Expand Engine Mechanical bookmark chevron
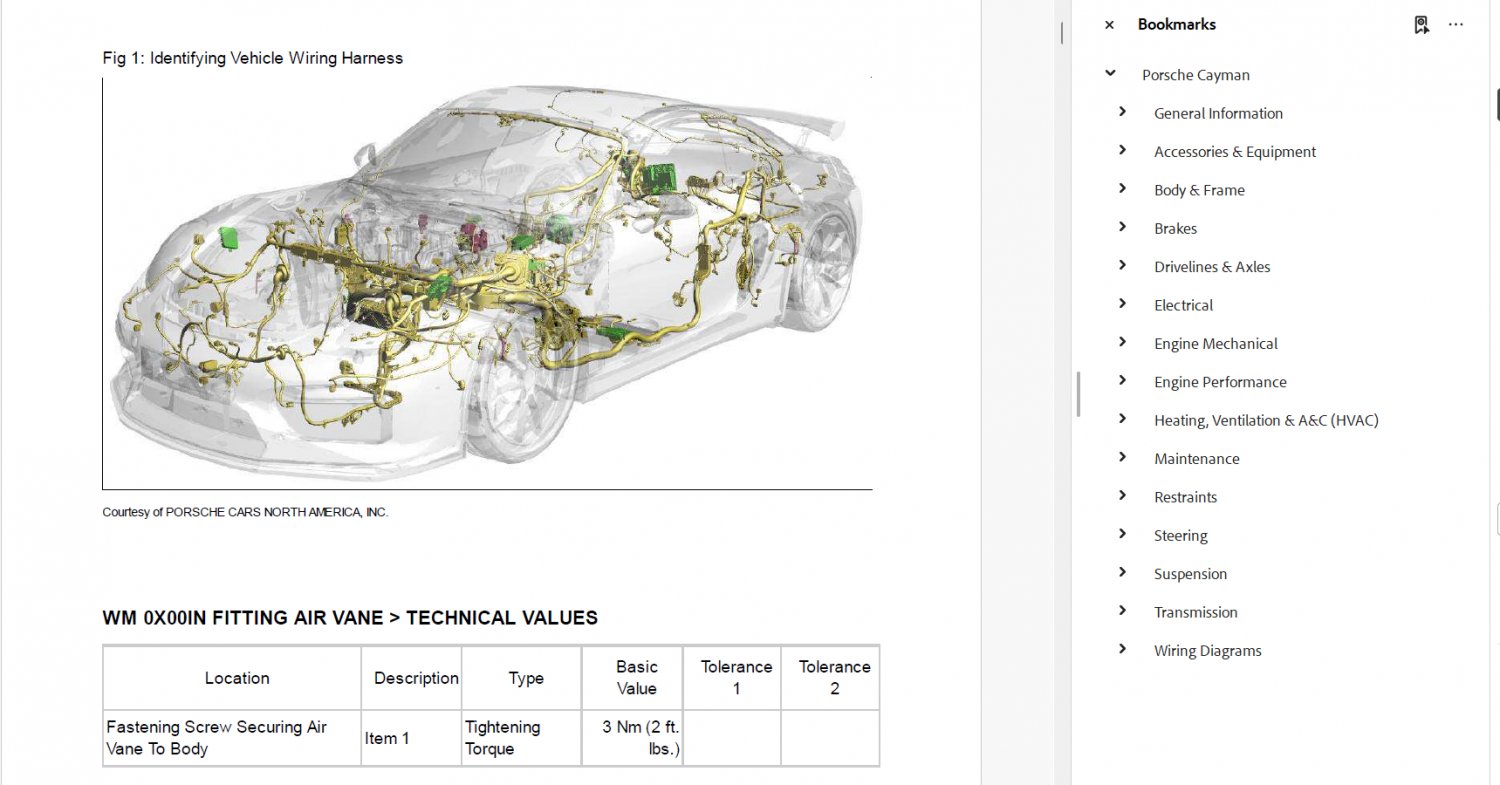The height and width of the screenshot is (785, 1500). [x=1123, y=342]
